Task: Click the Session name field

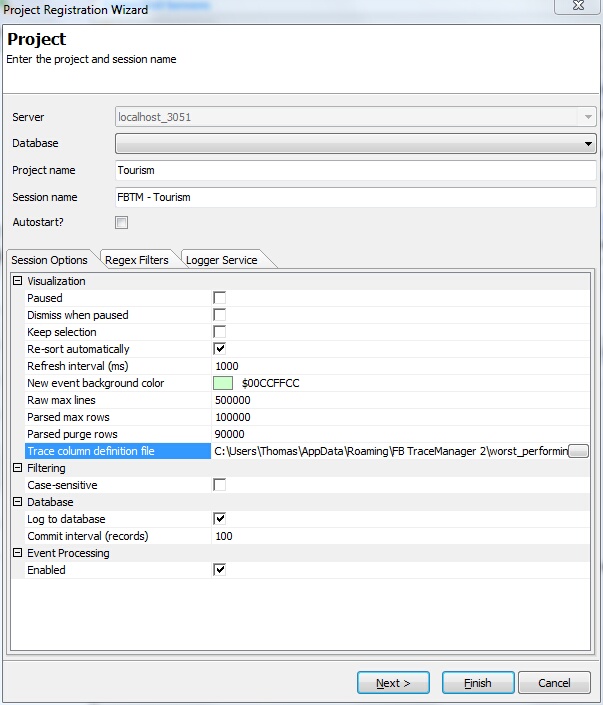Action: click(356, 197)
